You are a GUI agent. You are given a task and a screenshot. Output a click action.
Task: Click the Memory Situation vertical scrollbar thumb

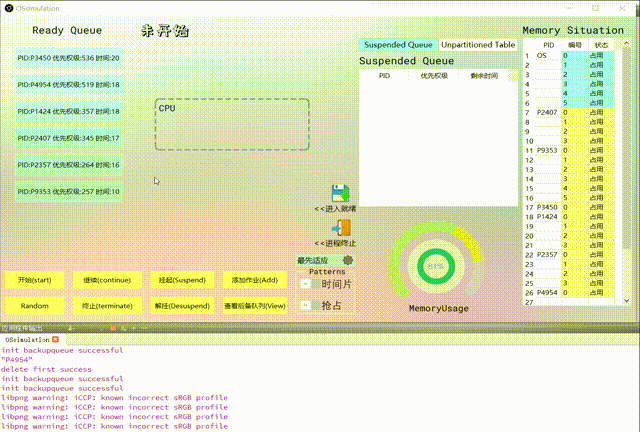click(x=627, y=149)
